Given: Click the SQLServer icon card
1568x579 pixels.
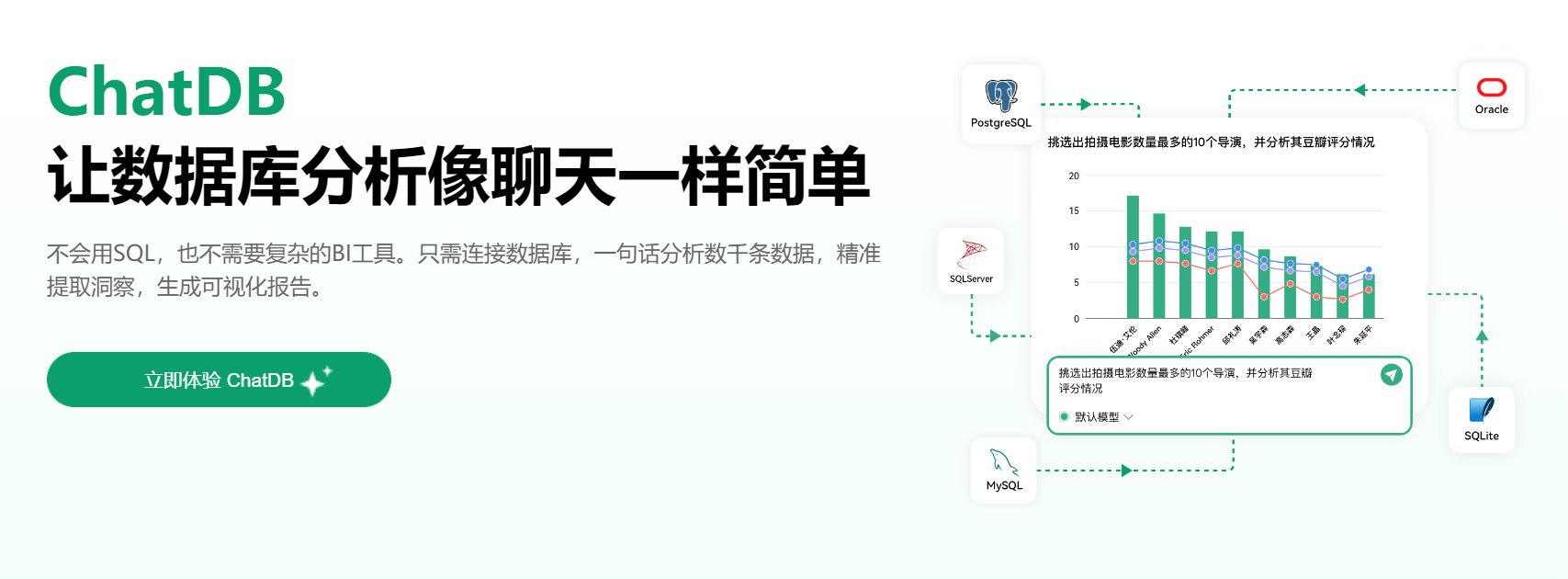Looking at the screenshot, I should [971, 261].
